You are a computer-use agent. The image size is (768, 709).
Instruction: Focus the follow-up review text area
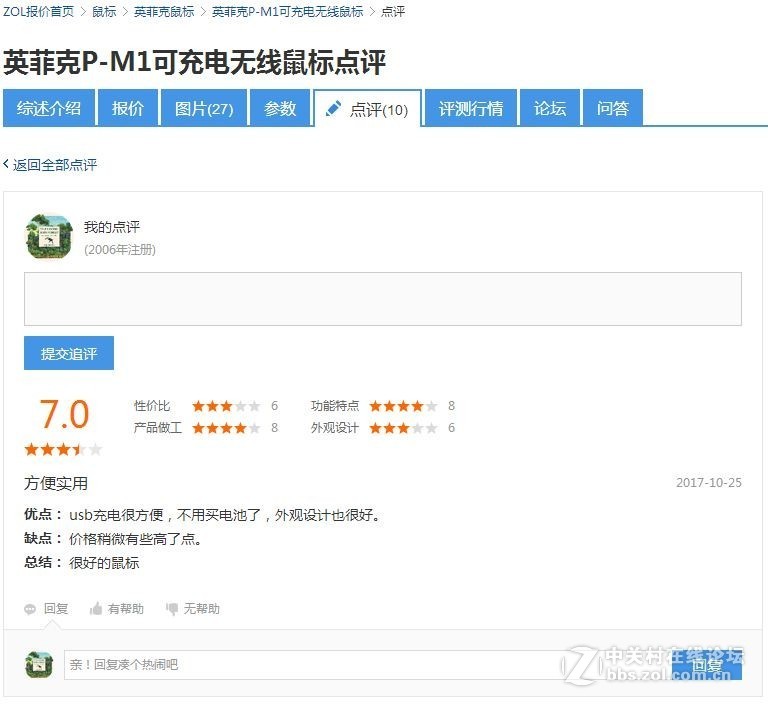pos(383,299)
